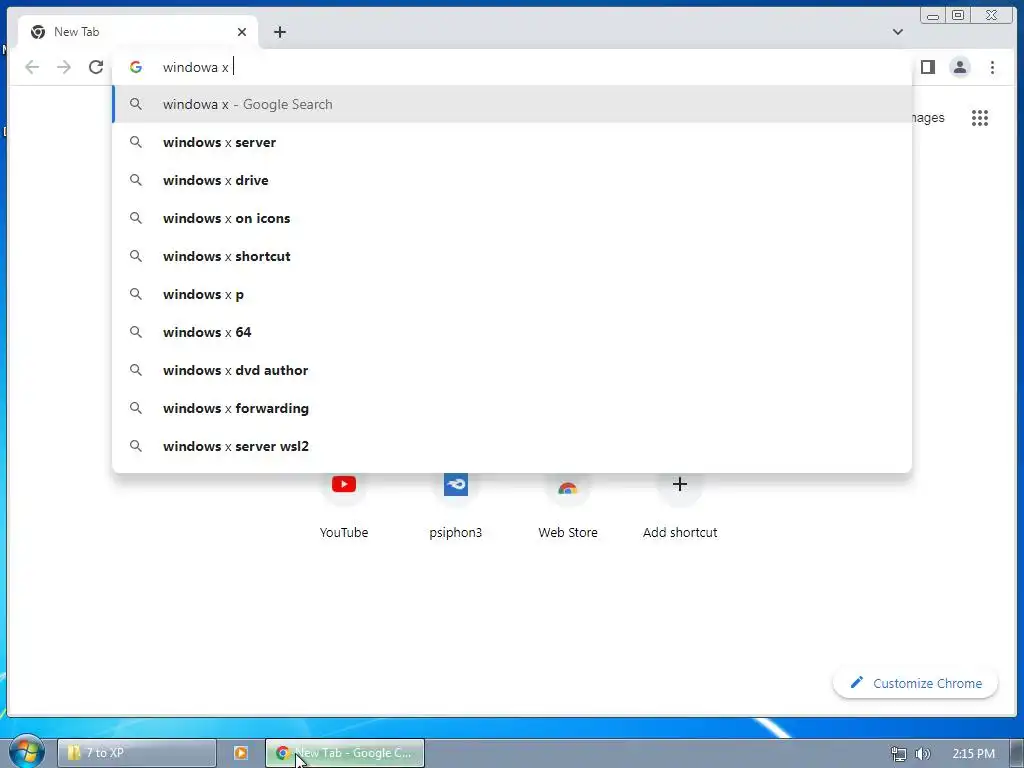Choose 'windows x drive' suggestion

(x=512, y=180)
